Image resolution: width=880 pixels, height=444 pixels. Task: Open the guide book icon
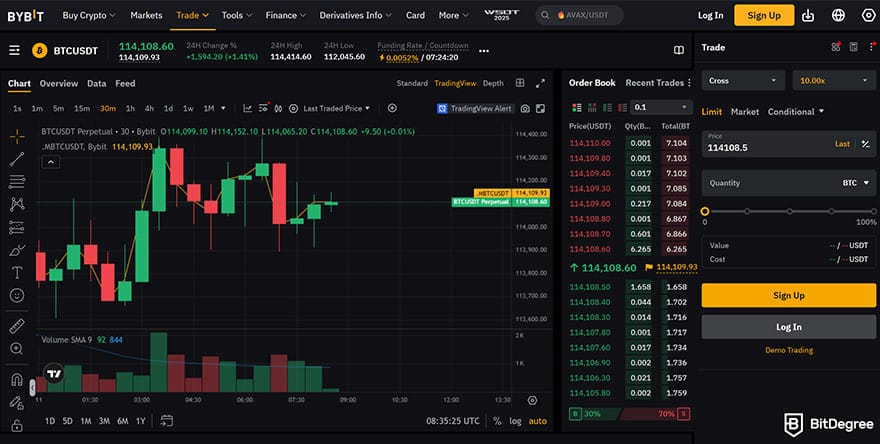click(x=679, y=51)
